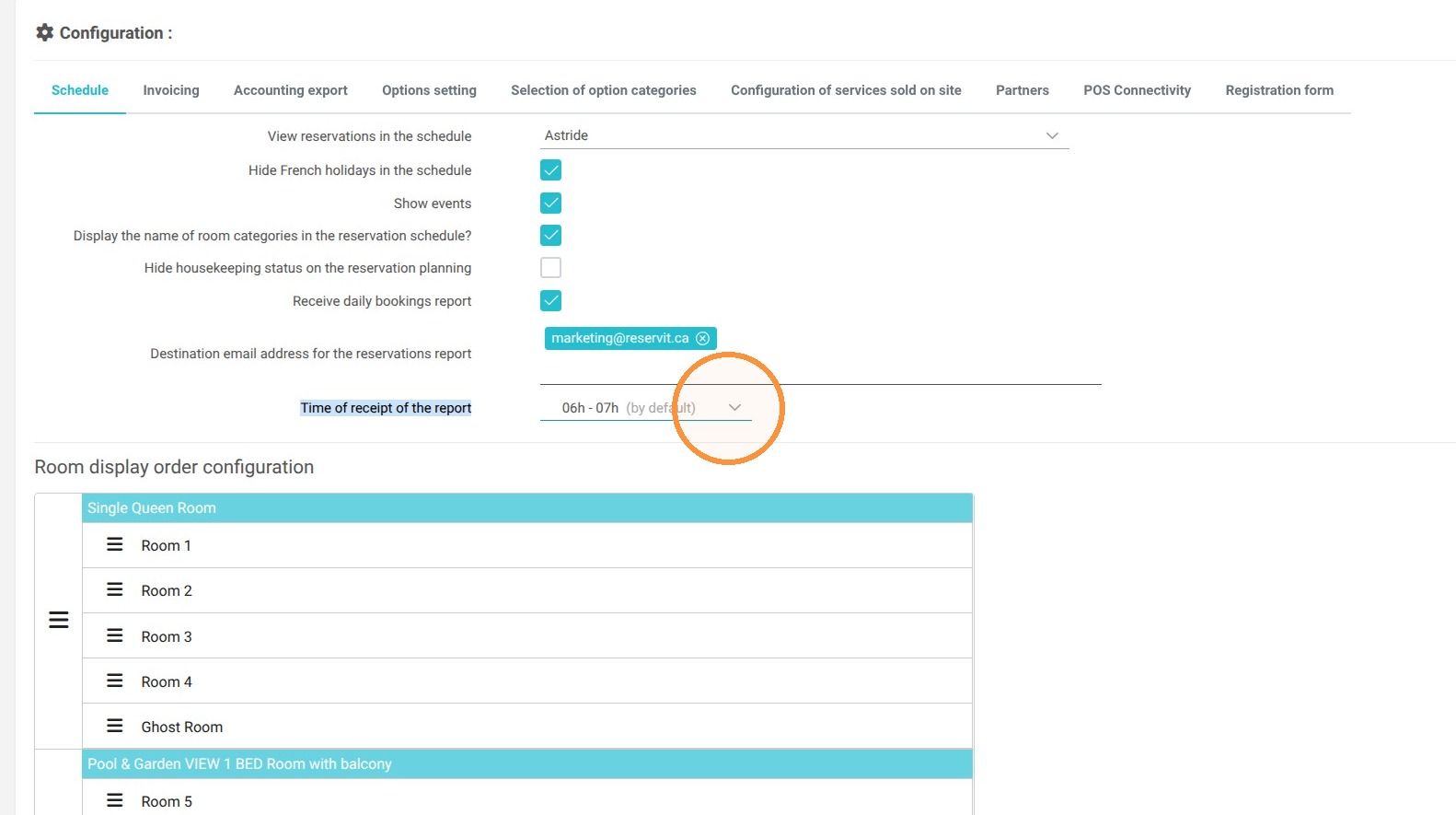
Task: Grab the drag handle for Ghost Room
Action: click(115, 726)
